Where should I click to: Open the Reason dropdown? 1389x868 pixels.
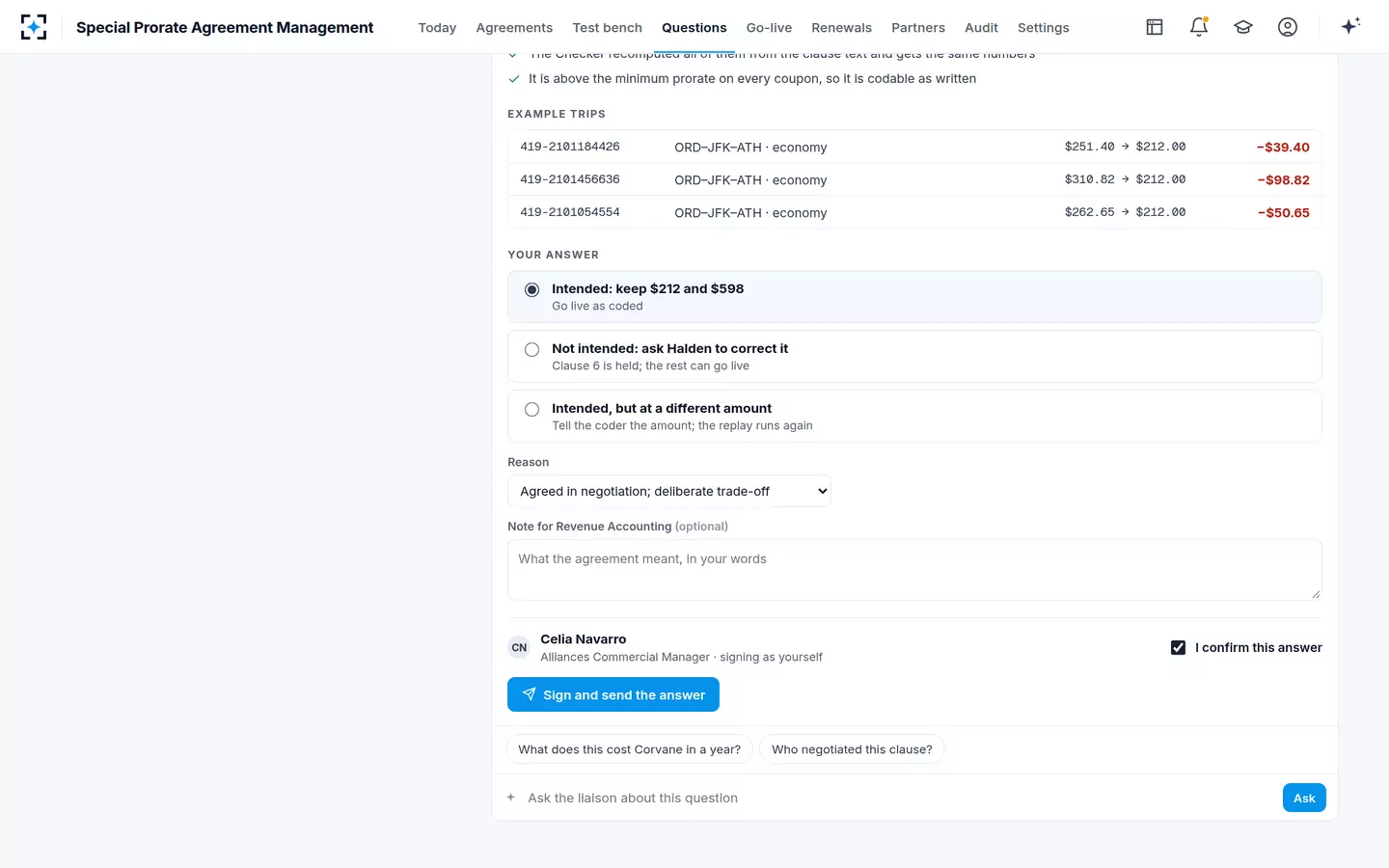tap(669, 491)
